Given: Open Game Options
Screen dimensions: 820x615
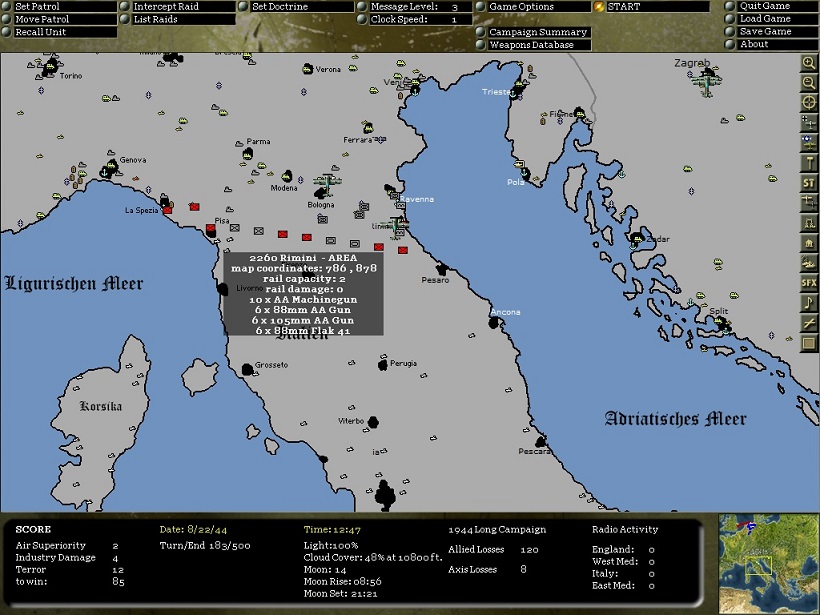Looking at the screenshot, I should (533, 6).
